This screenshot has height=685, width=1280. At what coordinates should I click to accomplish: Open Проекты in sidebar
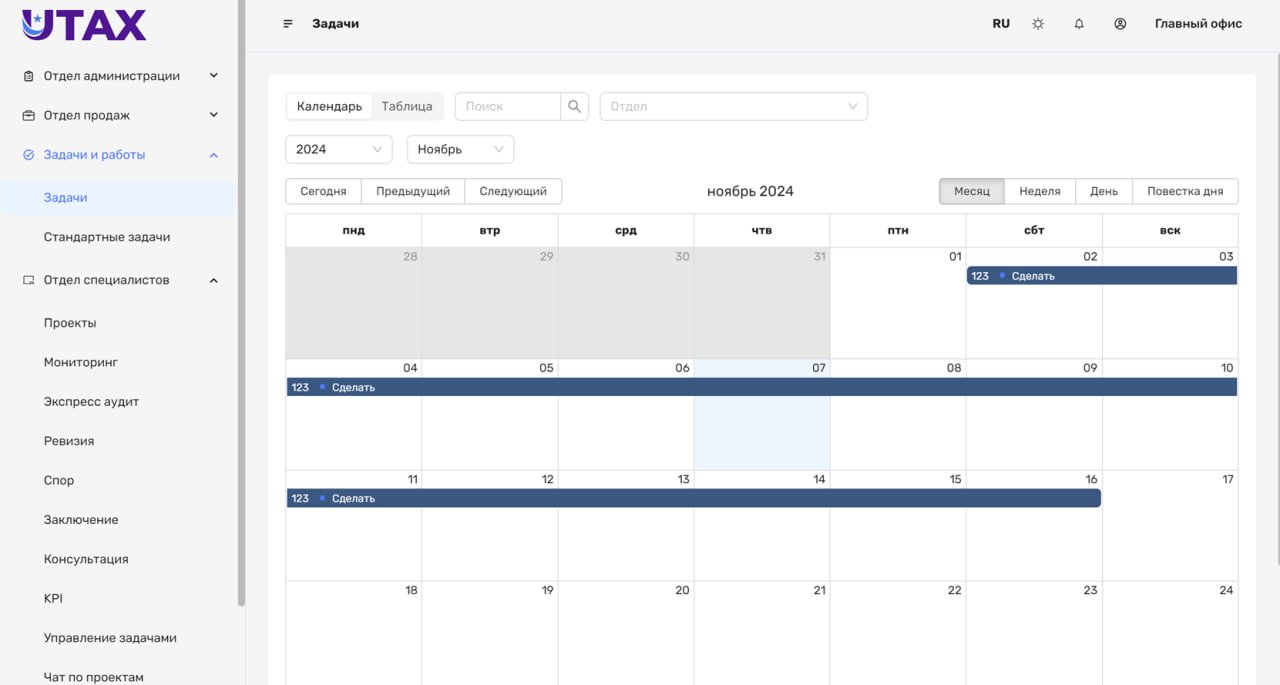[118, 323]
